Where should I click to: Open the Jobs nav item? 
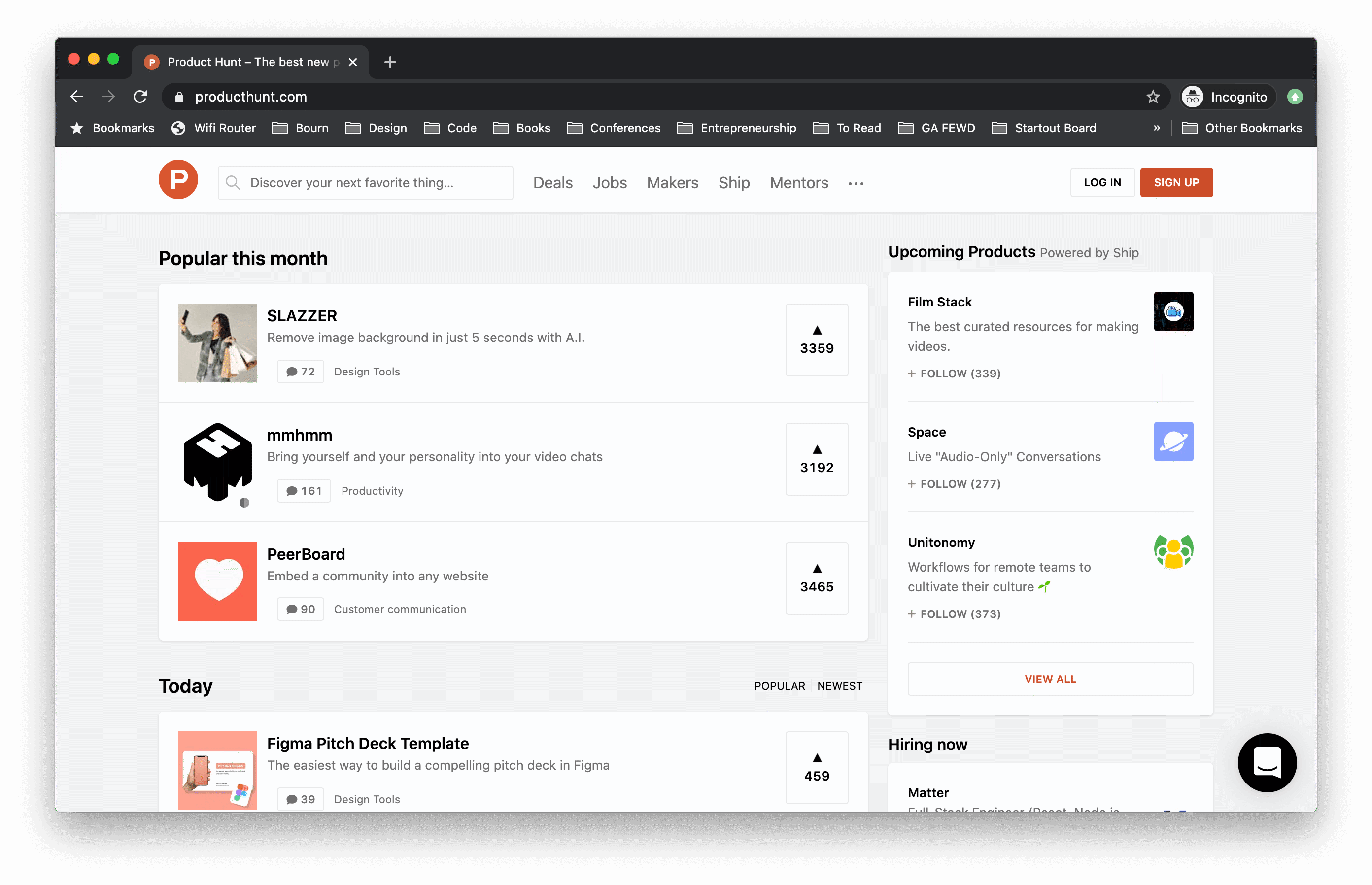pyautogui.click(x=610, y=183)
